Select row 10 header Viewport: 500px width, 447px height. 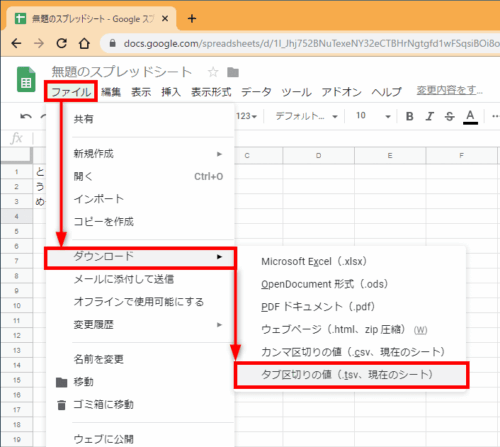coord(16,306)
